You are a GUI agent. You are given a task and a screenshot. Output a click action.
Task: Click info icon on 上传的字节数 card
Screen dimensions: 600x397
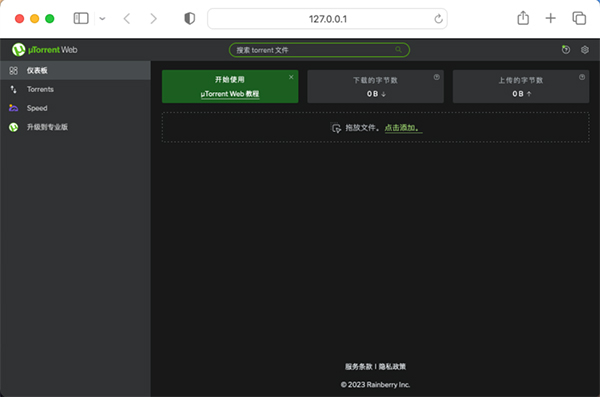tap(582, 77)
